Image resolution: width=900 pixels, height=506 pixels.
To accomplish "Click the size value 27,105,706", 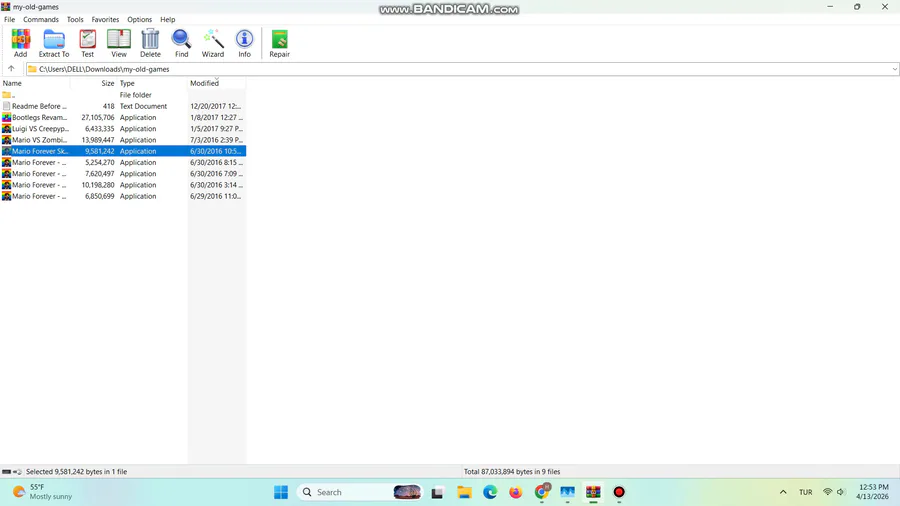I will [x=98, y=118].
